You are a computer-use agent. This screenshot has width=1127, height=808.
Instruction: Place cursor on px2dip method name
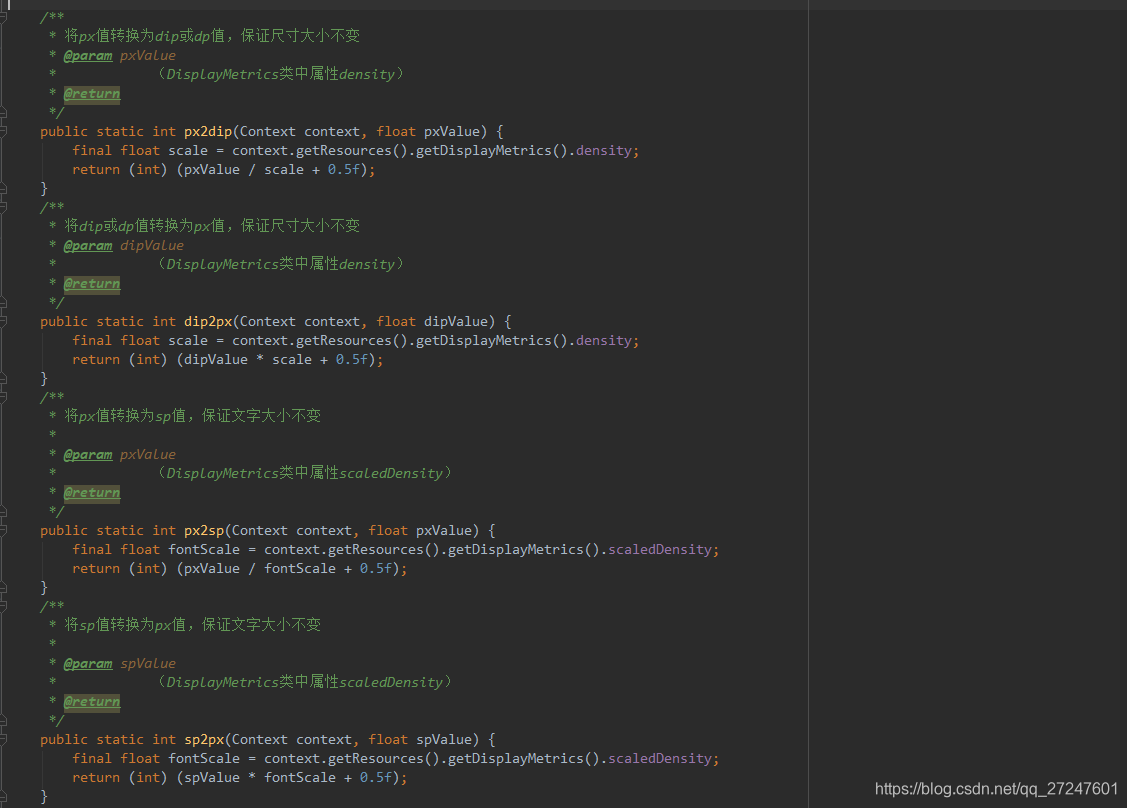click(208, 132)
